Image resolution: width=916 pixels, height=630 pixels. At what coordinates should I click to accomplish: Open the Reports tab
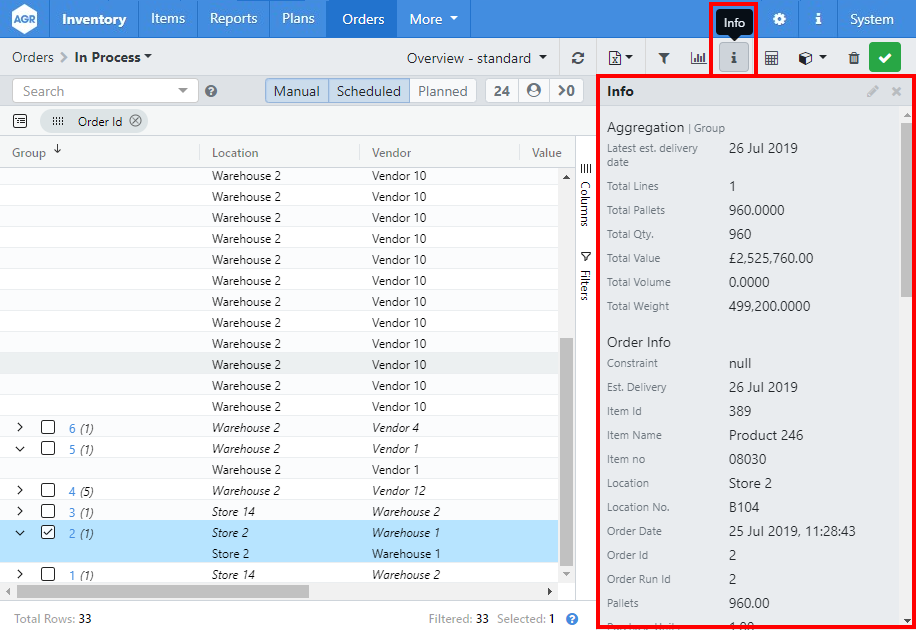233,19
